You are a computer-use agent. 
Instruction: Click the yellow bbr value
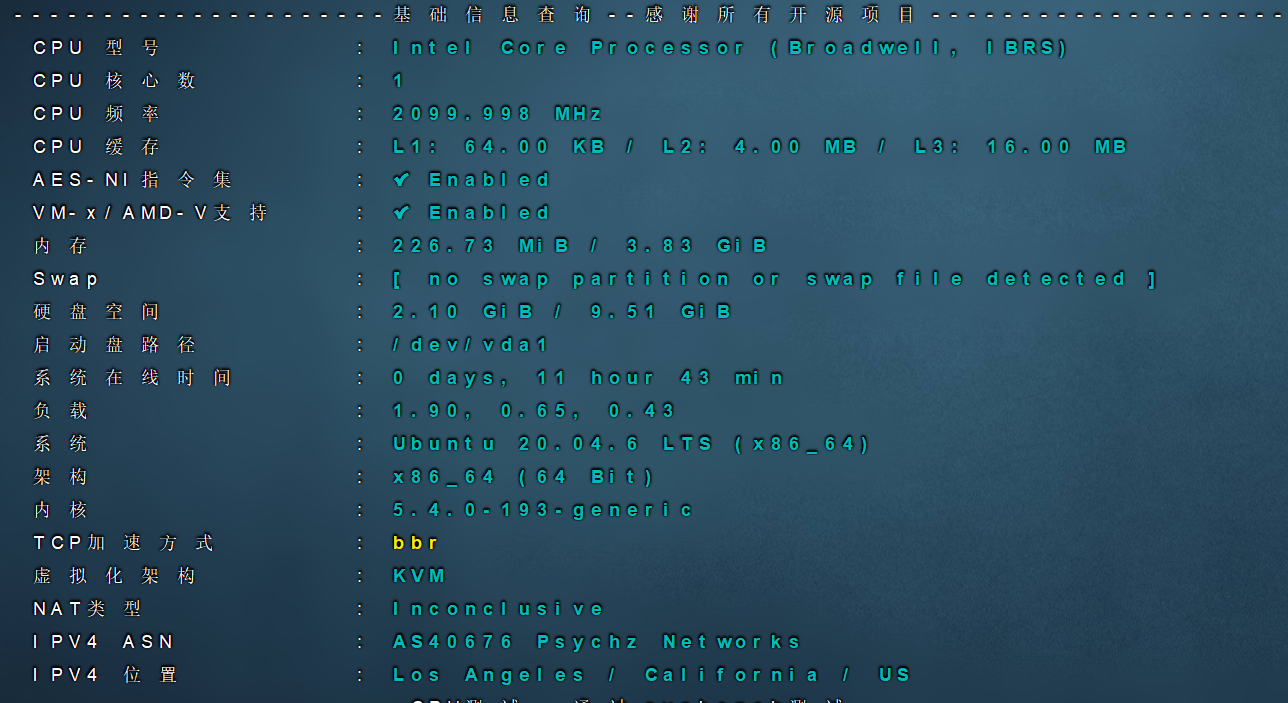click(415, 543)
